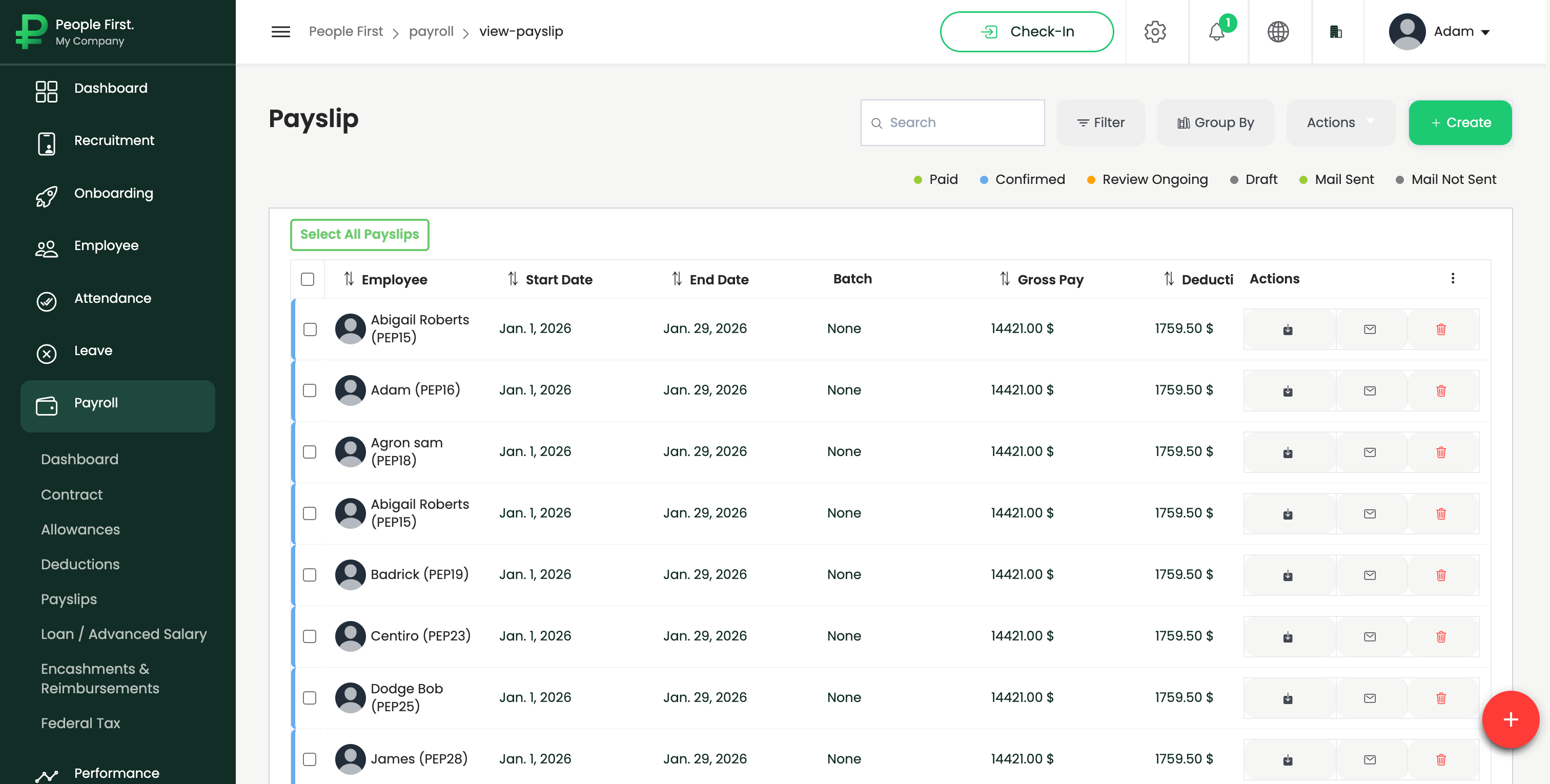The height and width of the screenshot is (784, 1550).
Task: Sort by Employee column arrows
Action: click(x=349, y=279)
